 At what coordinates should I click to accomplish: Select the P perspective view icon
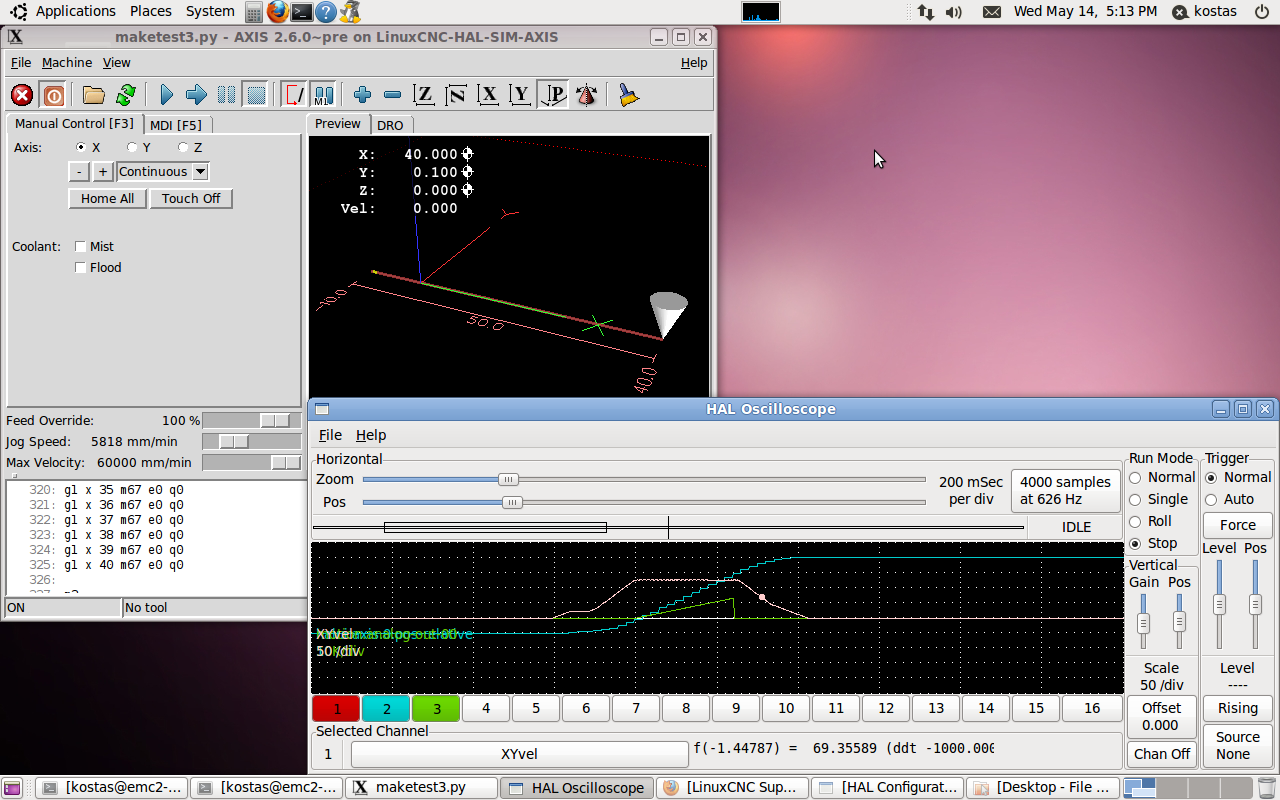click(553, 95)
